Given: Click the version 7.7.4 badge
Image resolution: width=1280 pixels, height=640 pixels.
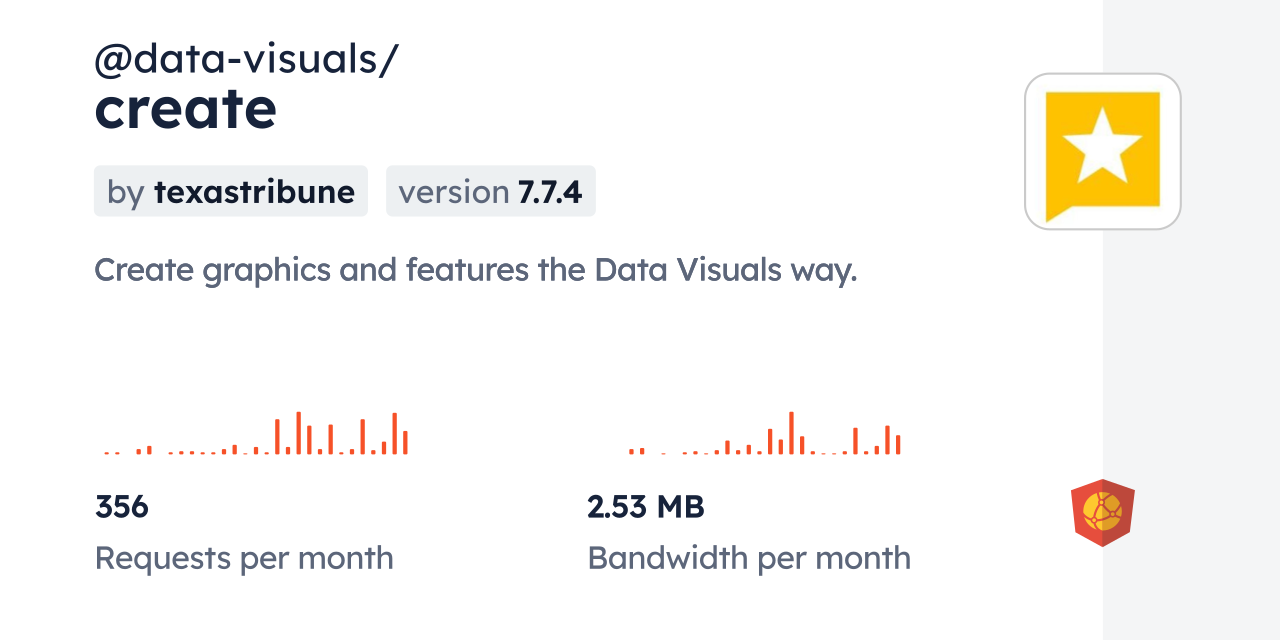Looking at the screenshot, I should click(x=491, y=191).
